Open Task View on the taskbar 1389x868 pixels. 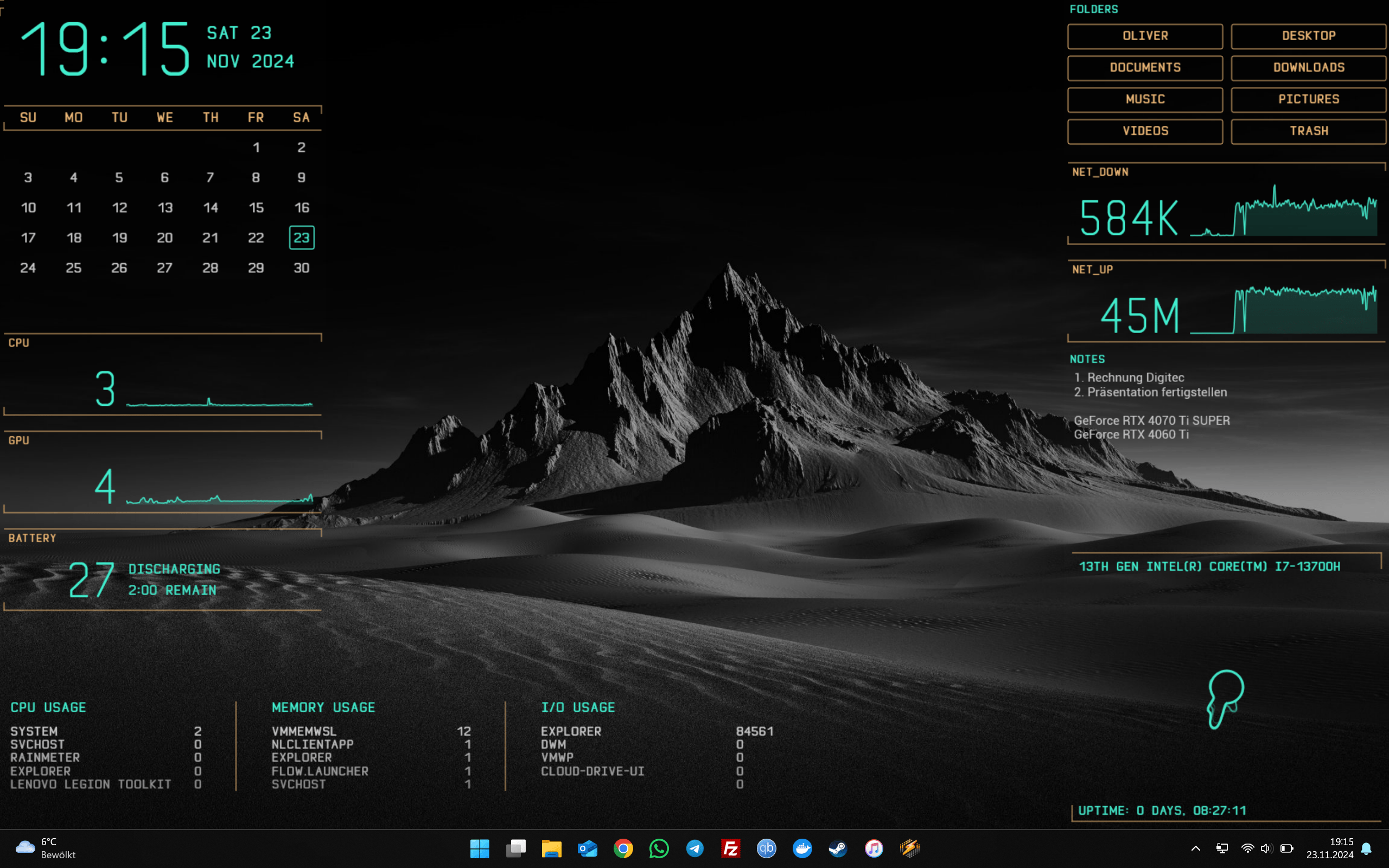pos(515,848)
